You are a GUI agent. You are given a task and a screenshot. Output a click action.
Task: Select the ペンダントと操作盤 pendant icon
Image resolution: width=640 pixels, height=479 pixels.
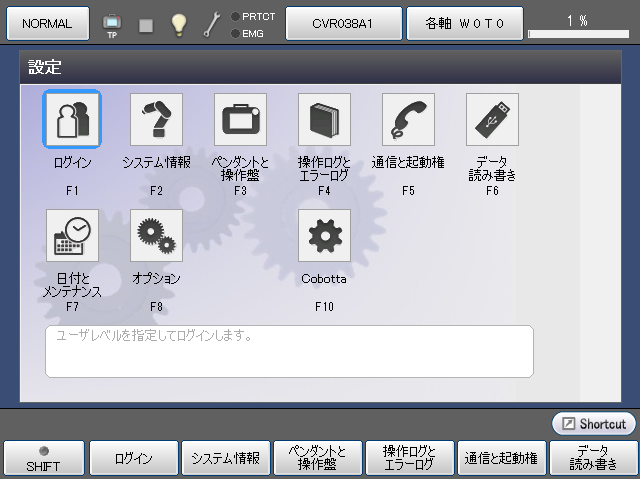[x=240, y=120]
